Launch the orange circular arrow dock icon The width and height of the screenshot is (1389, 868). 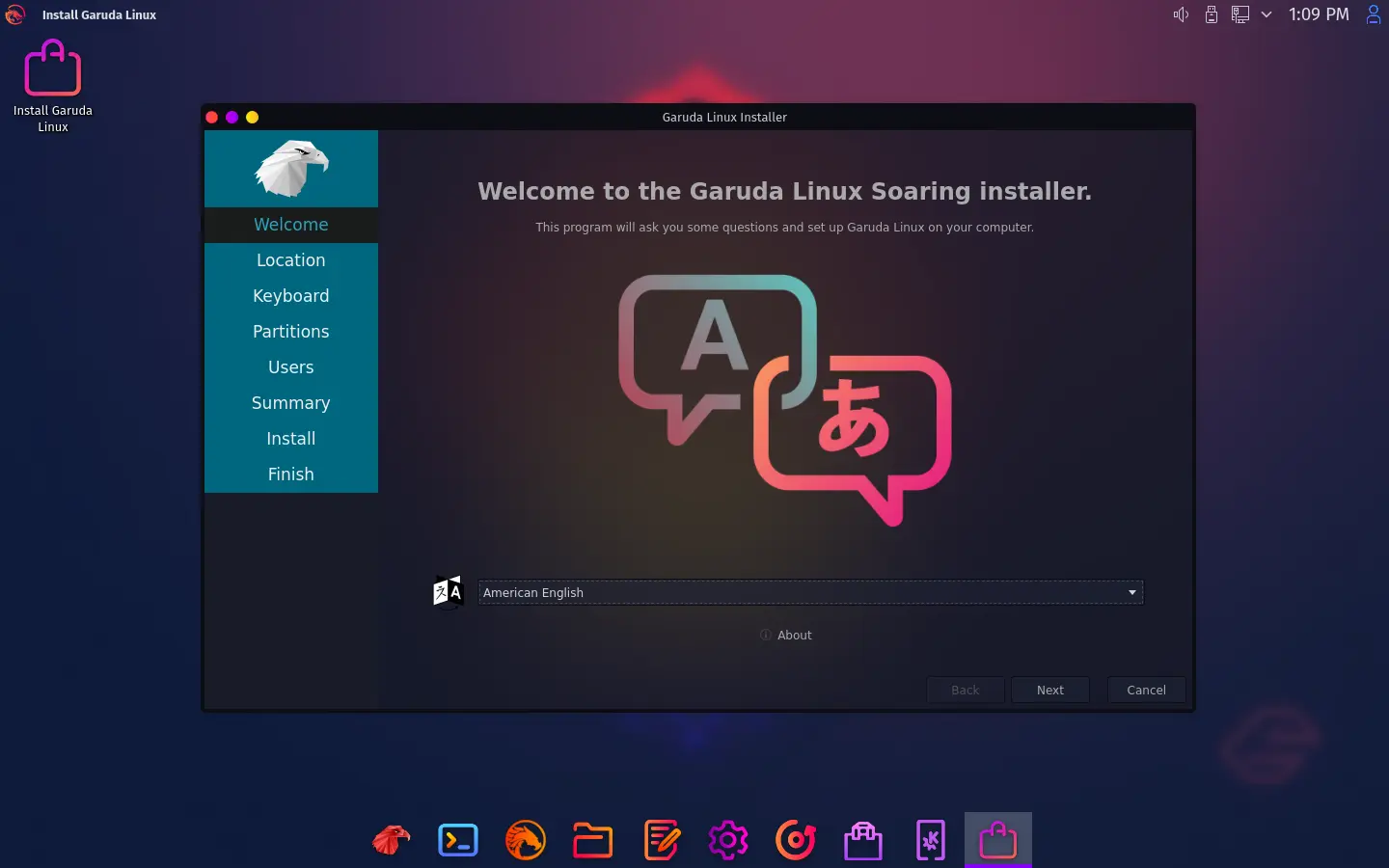point(796,840)
